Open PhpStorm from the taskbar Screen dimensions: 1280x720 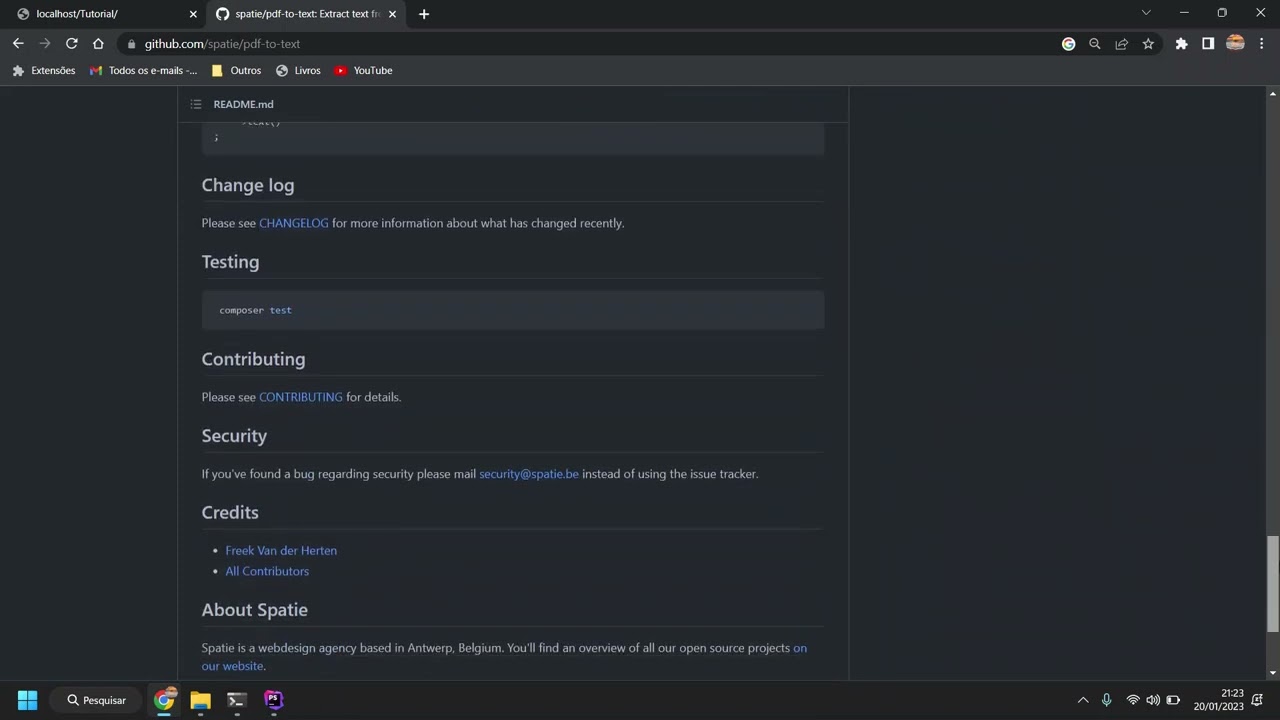click(273, 700)
